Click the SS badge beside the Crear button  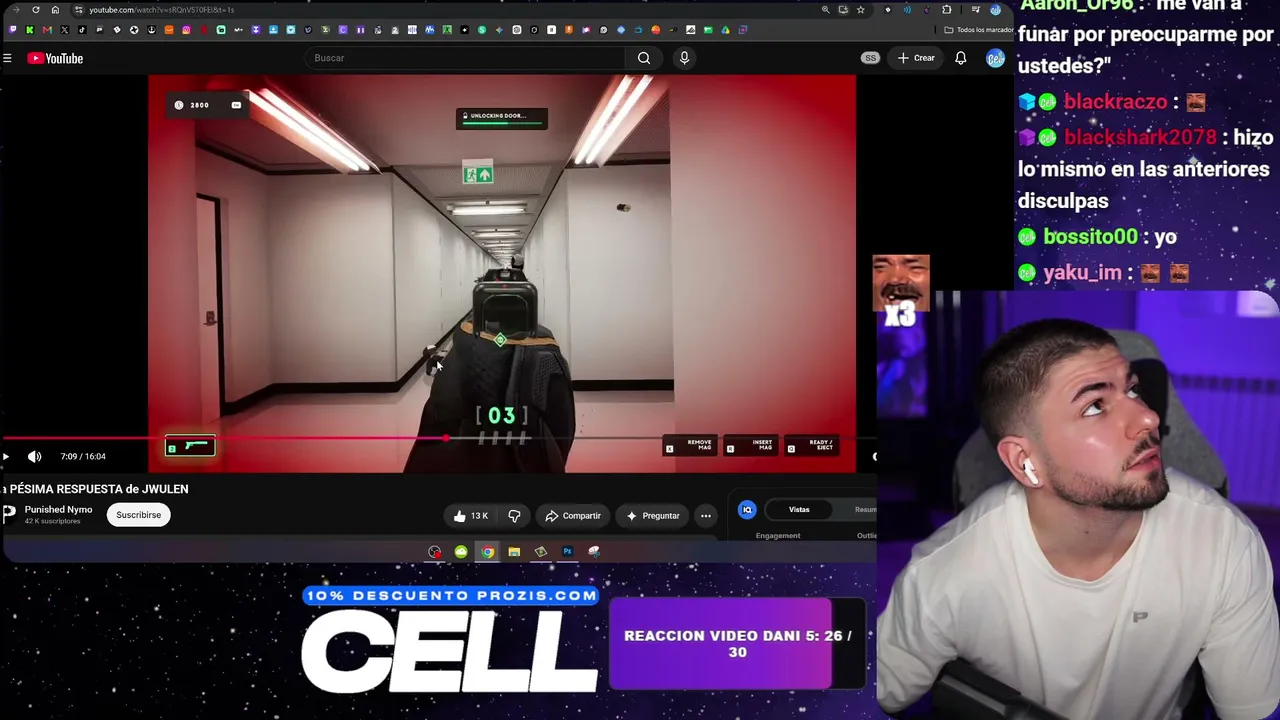click(870, 58)
